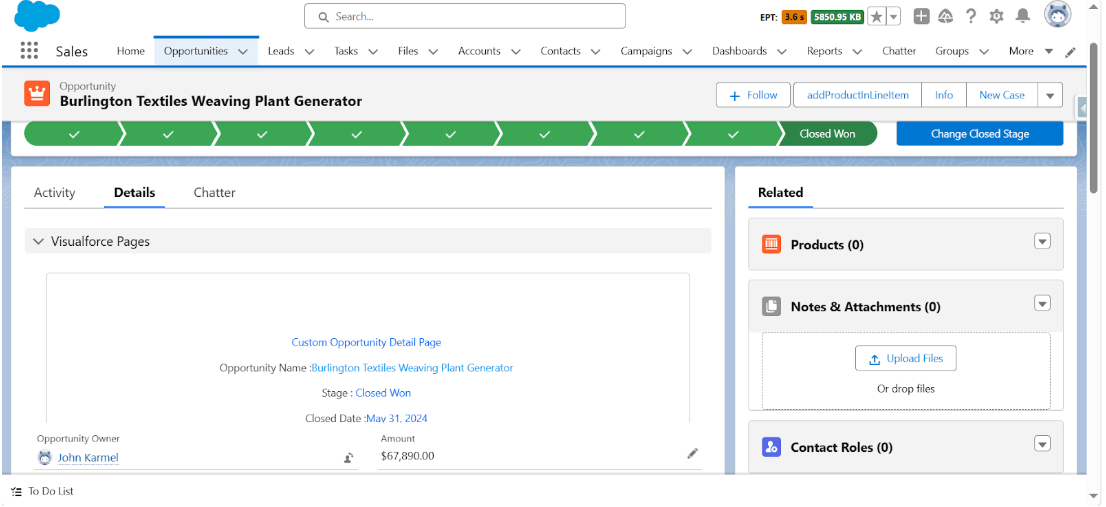Image resolution: width=1106 pixels, height=507 pixels.
Task: Click the New Case button
Action: point(1002,94)
